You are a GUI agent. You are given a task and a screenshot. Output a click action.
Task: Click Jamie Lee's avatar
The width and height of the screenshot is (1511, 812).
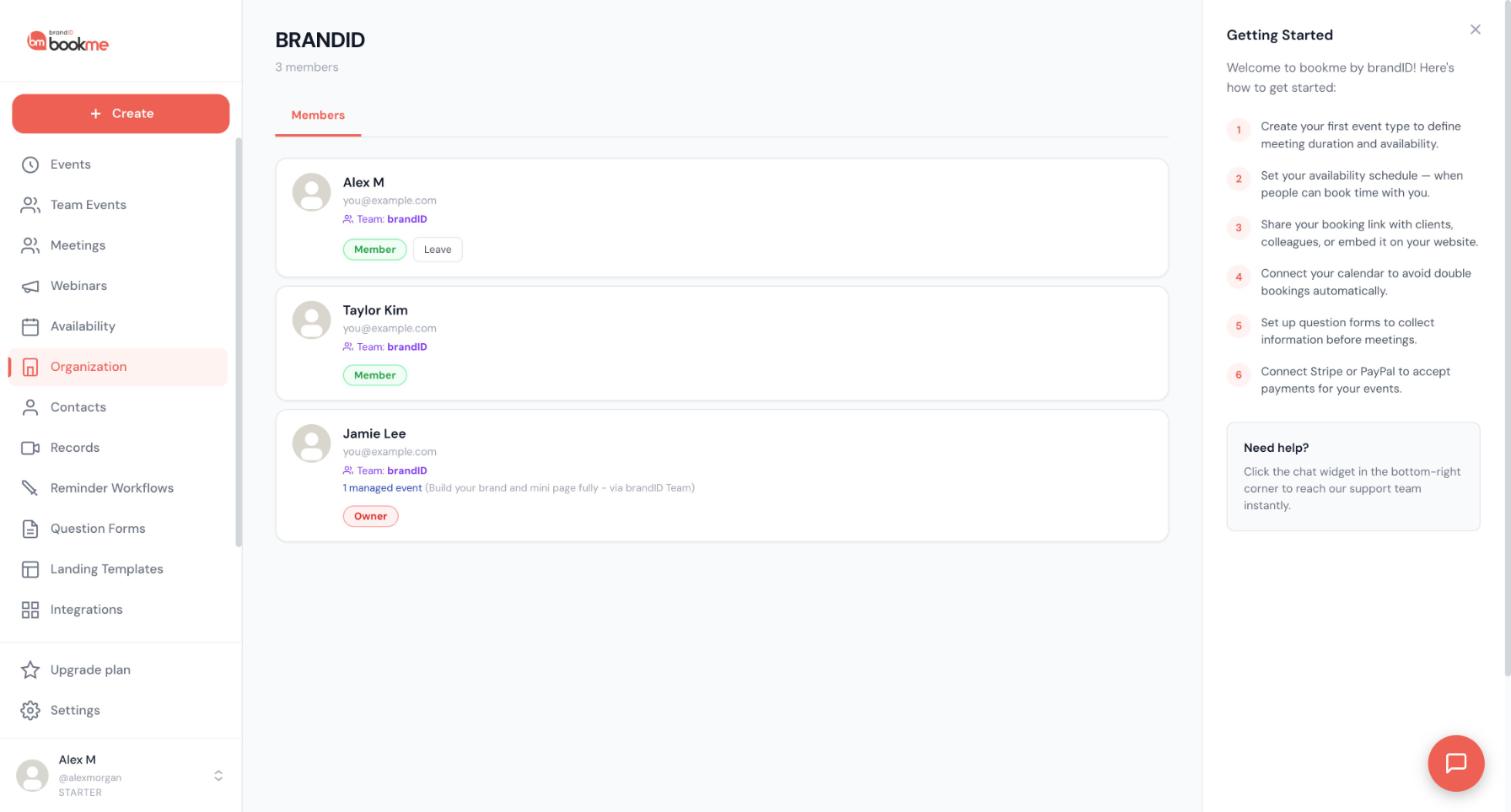click(x=311, y=443)
